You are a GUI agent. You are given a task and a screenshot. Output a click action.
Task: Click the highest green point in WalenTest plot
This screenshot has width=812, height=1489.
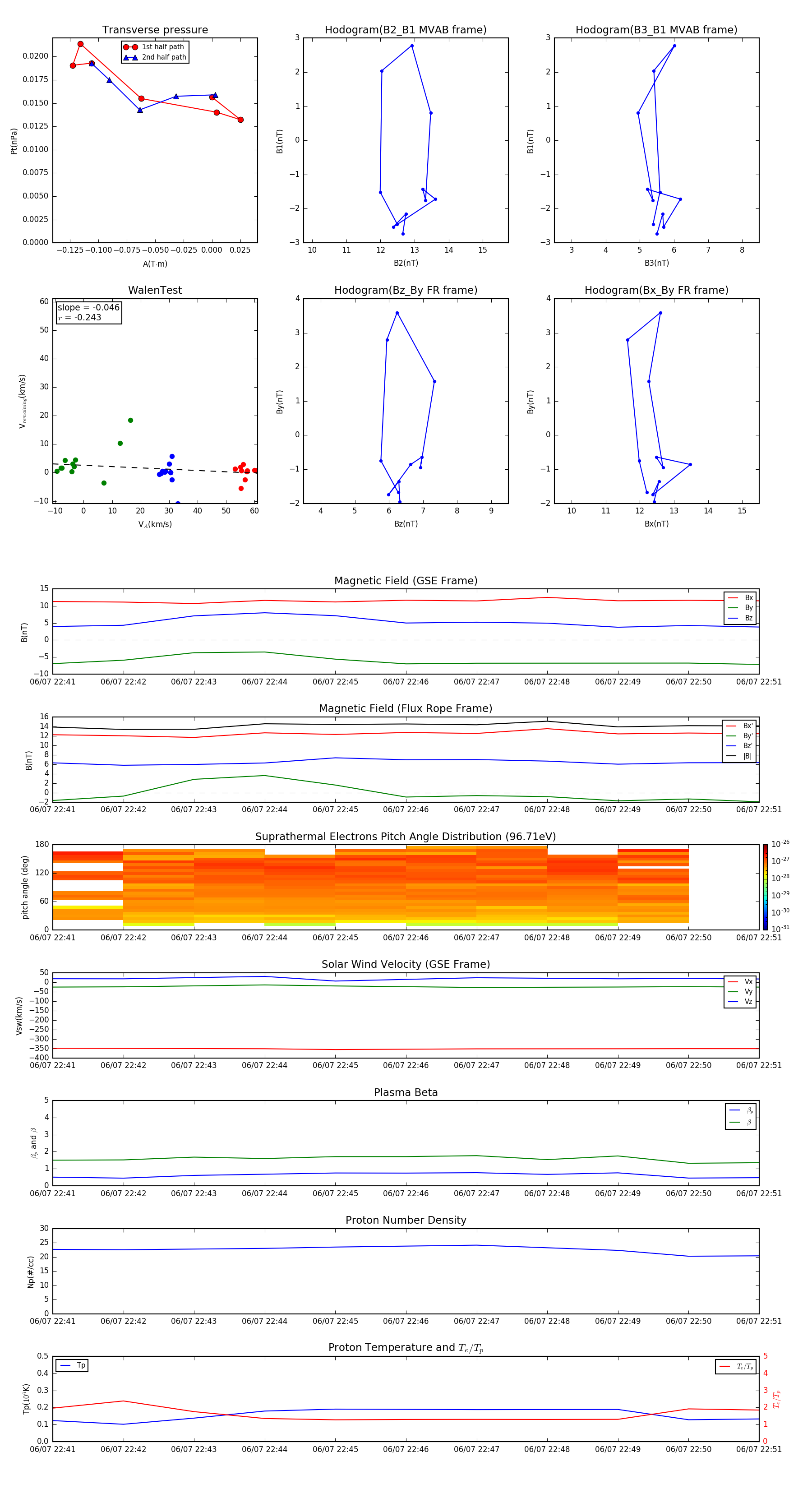pyautogui.click(x=131, y=420)
